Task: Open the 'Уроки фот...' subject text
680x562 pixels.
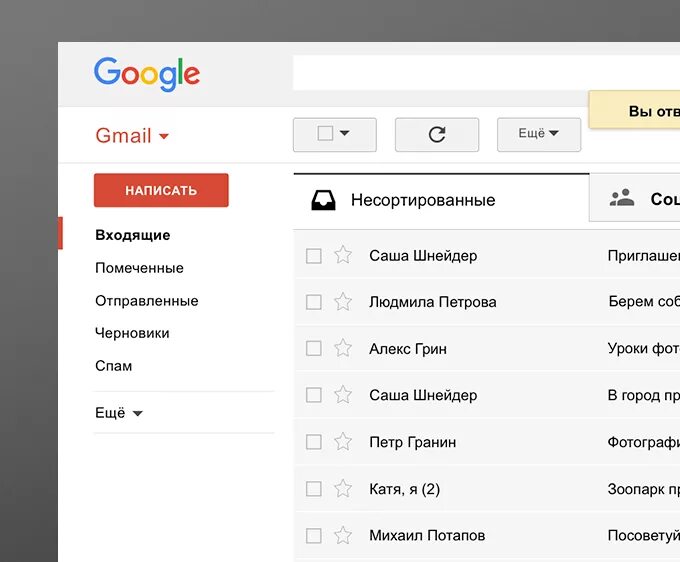Action: click(644, 348)
